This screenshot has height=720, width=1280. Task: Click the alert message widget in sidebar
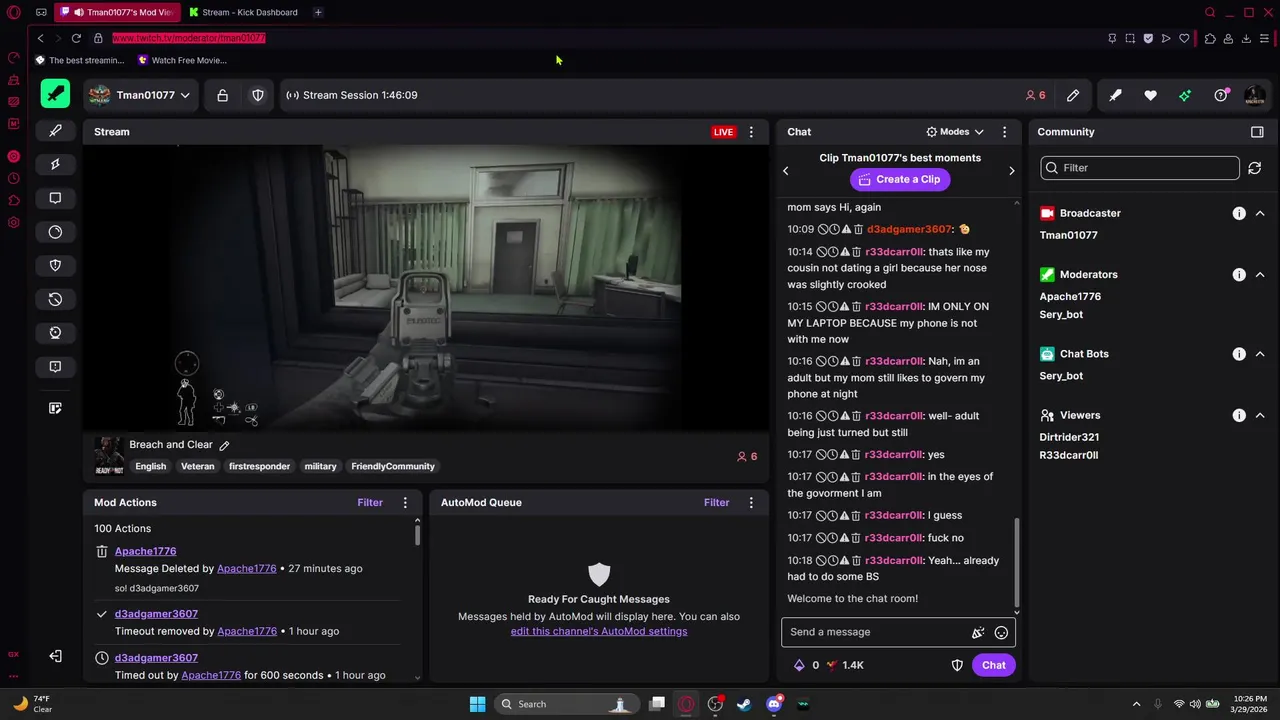[x=55, y=367]
